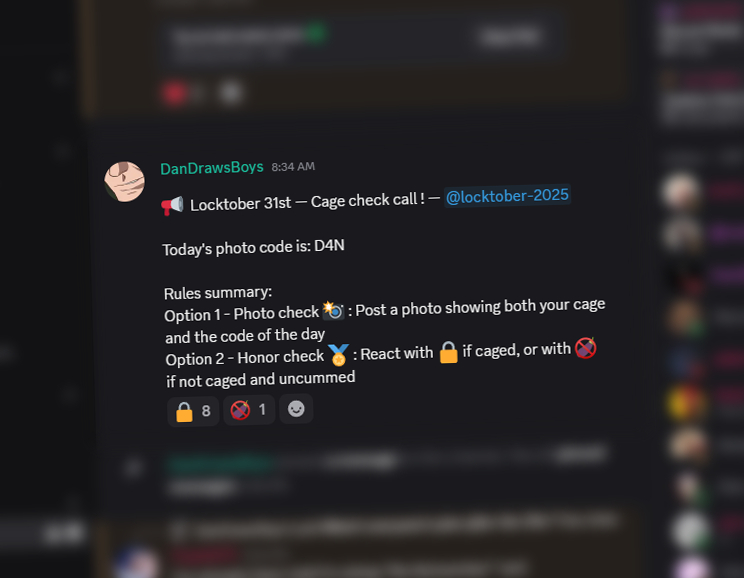The image size is (744, 578).
Task: Select the first avatar in the member list
Action: pos(681,191)
